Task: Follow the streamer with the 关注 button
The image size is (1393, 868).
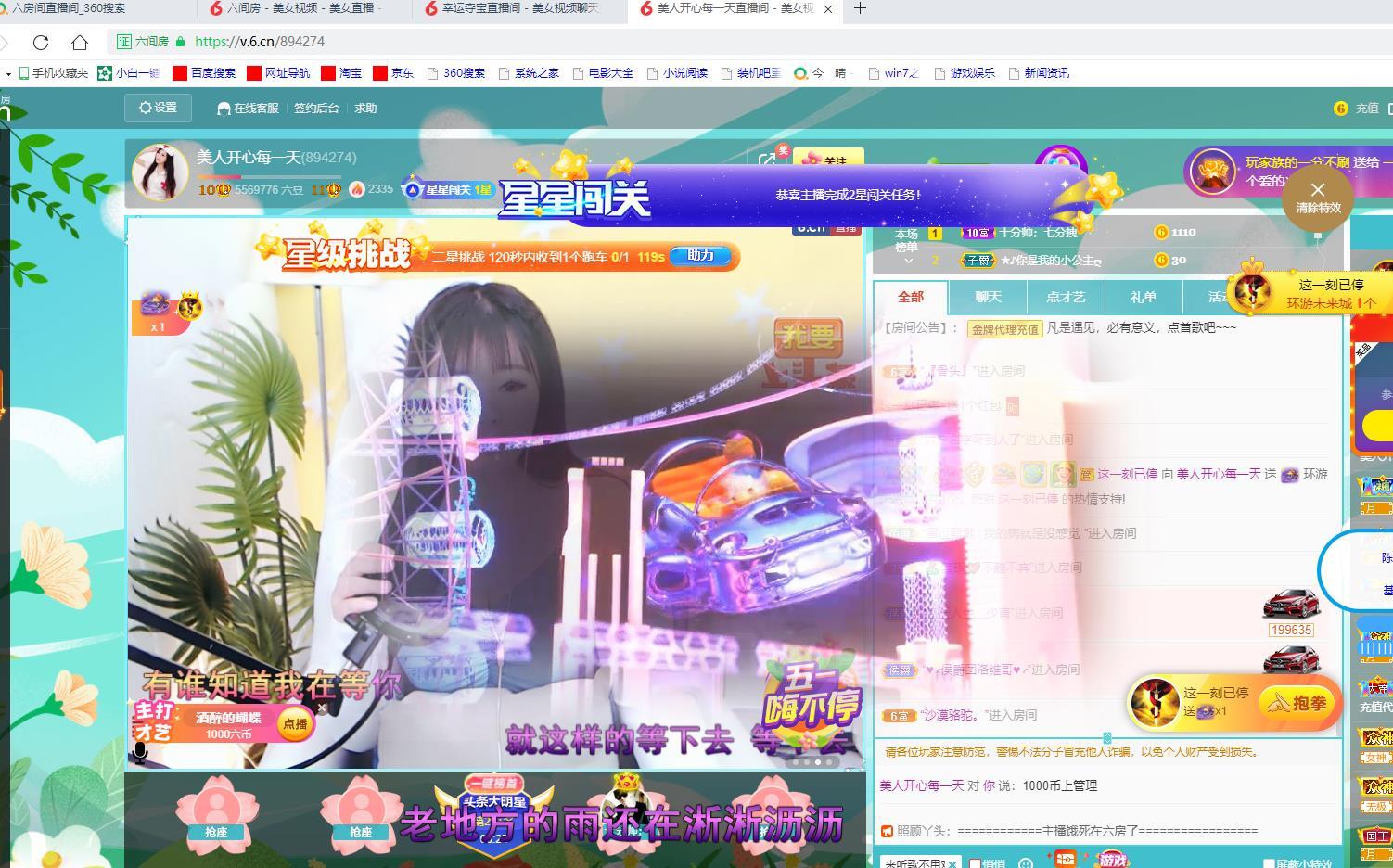Action: click(828, 160)
